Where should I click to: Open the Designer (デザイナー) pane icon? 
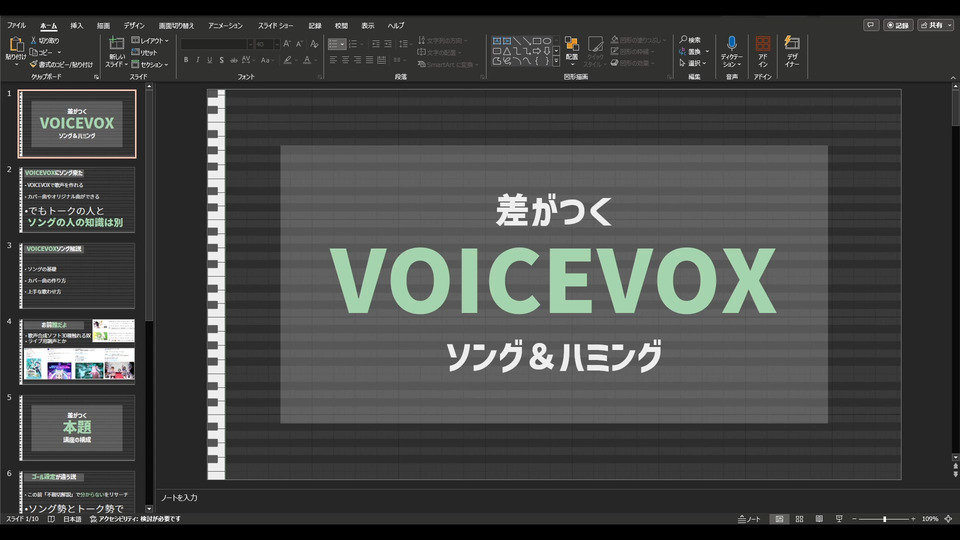click(792, 43)
